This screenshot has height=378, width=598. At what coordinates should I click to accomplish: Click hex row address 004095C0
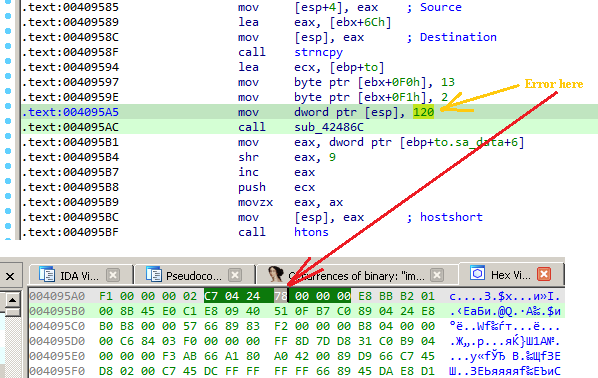point(57,326)
